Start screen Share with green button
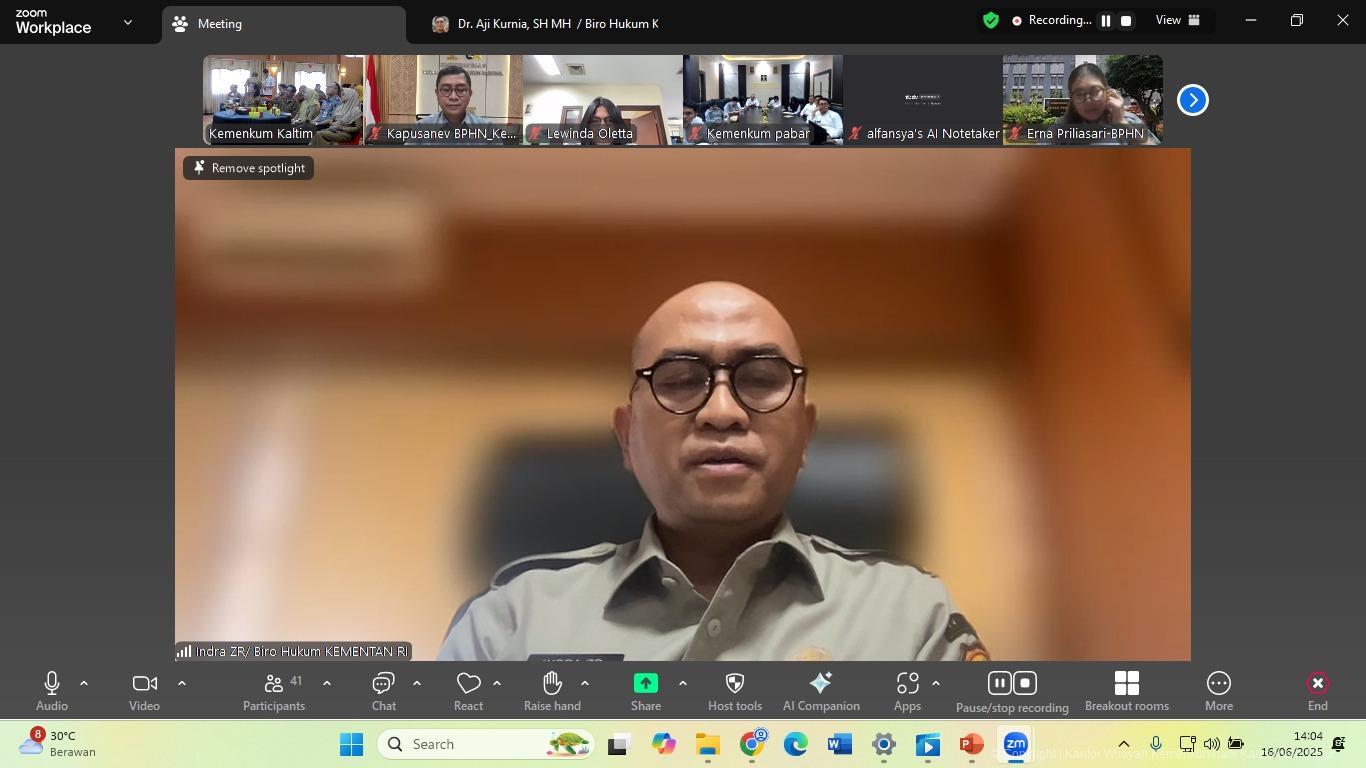 pyautogui.click(x=646, y=691)
